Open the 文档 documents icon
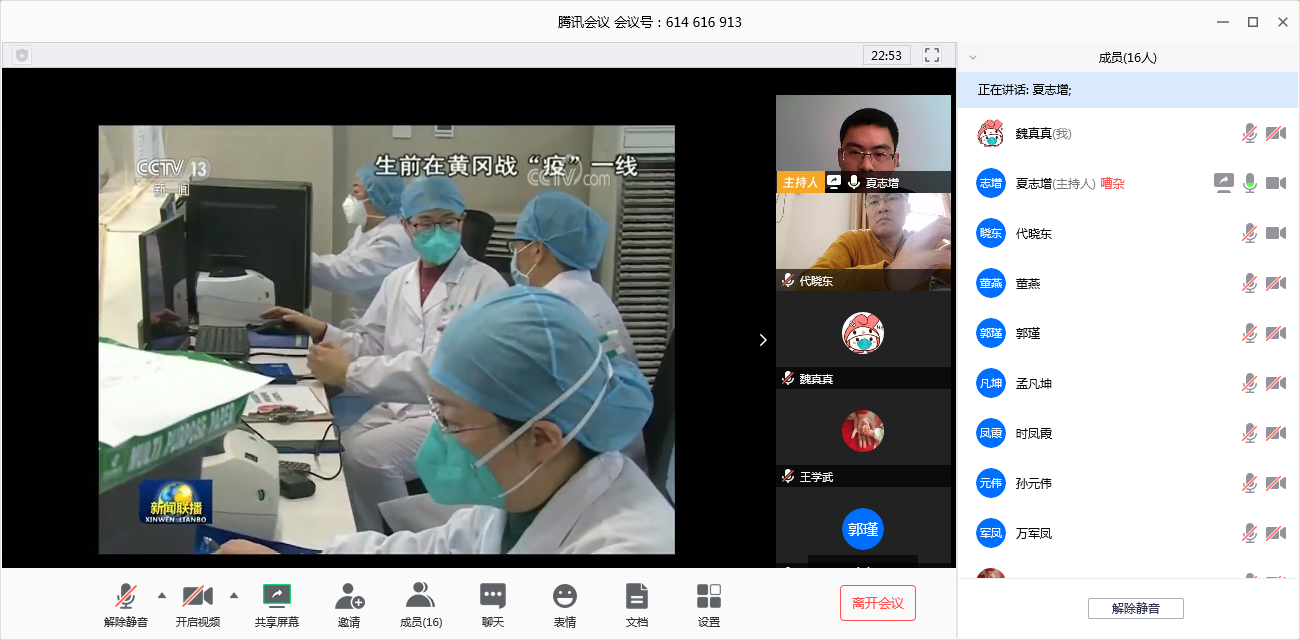Viewport: 1300px width, 640px height. coord(636,597)
